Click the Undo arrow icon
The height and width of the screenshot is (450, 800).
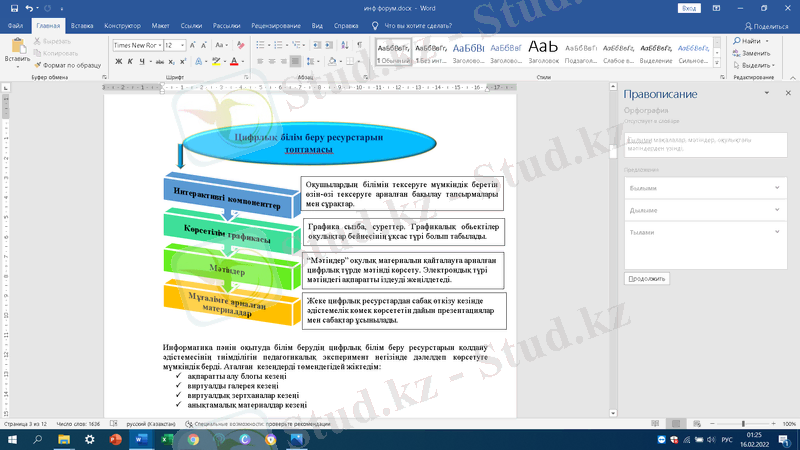point(29,8)
